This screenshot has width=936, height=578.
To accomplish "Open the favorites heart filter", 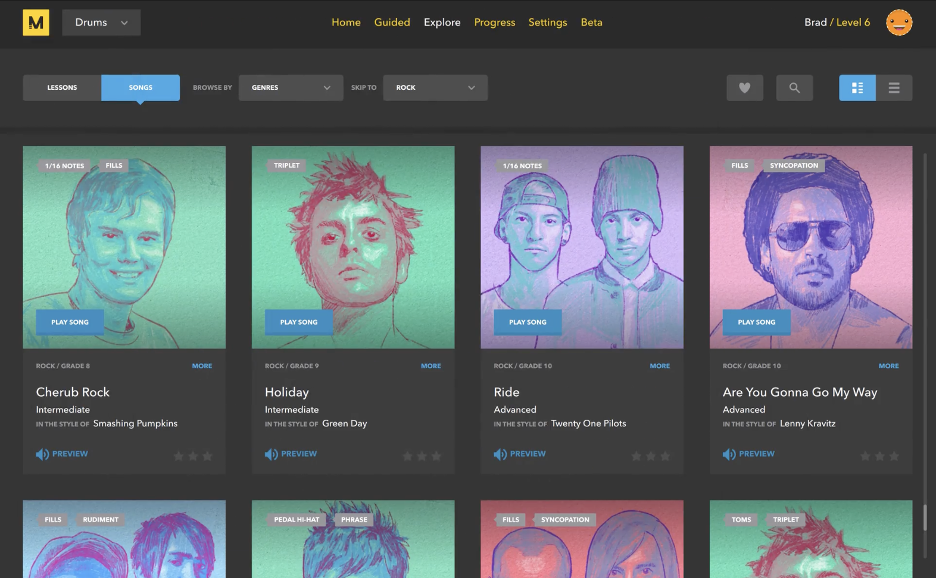I will pos(744,88).
